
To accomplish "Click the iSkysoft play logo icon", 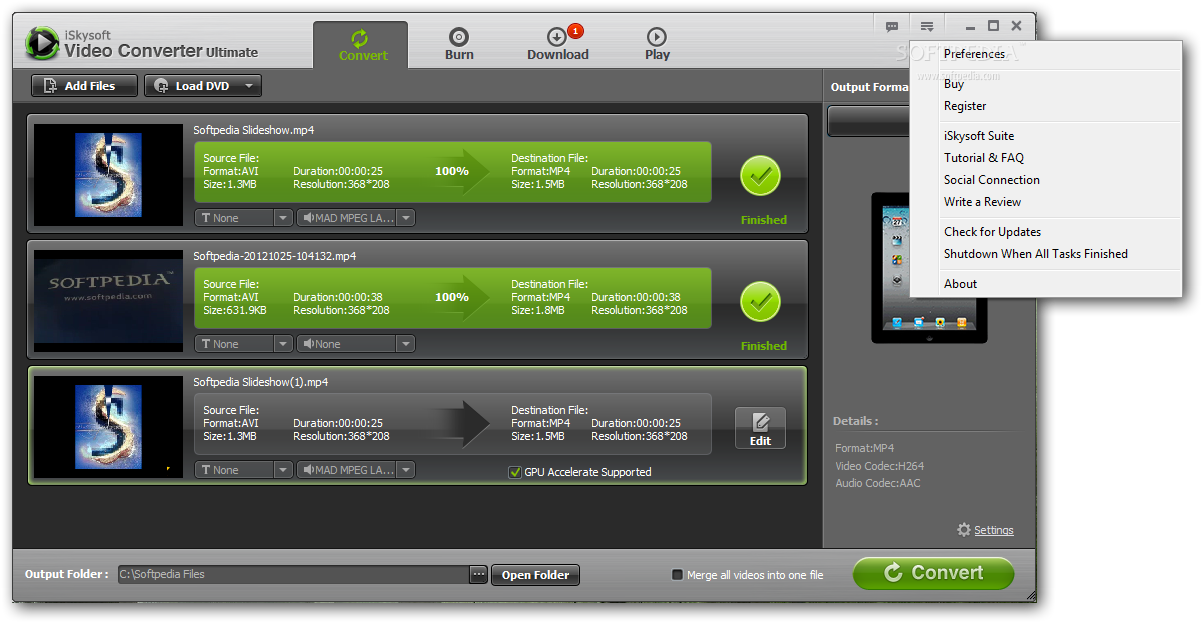I will point(42,43).
